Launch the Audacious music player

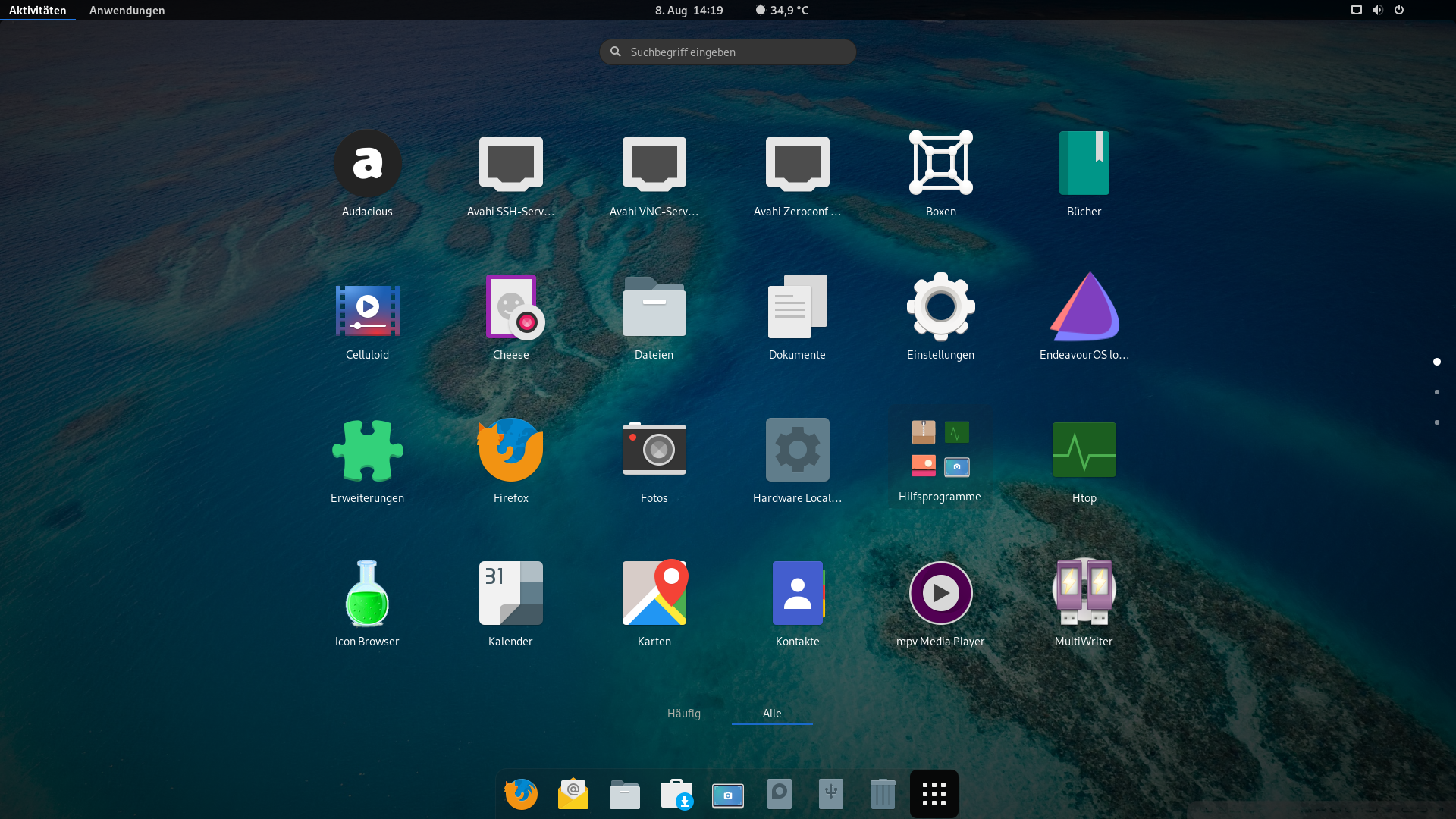[x=367, y=164]
